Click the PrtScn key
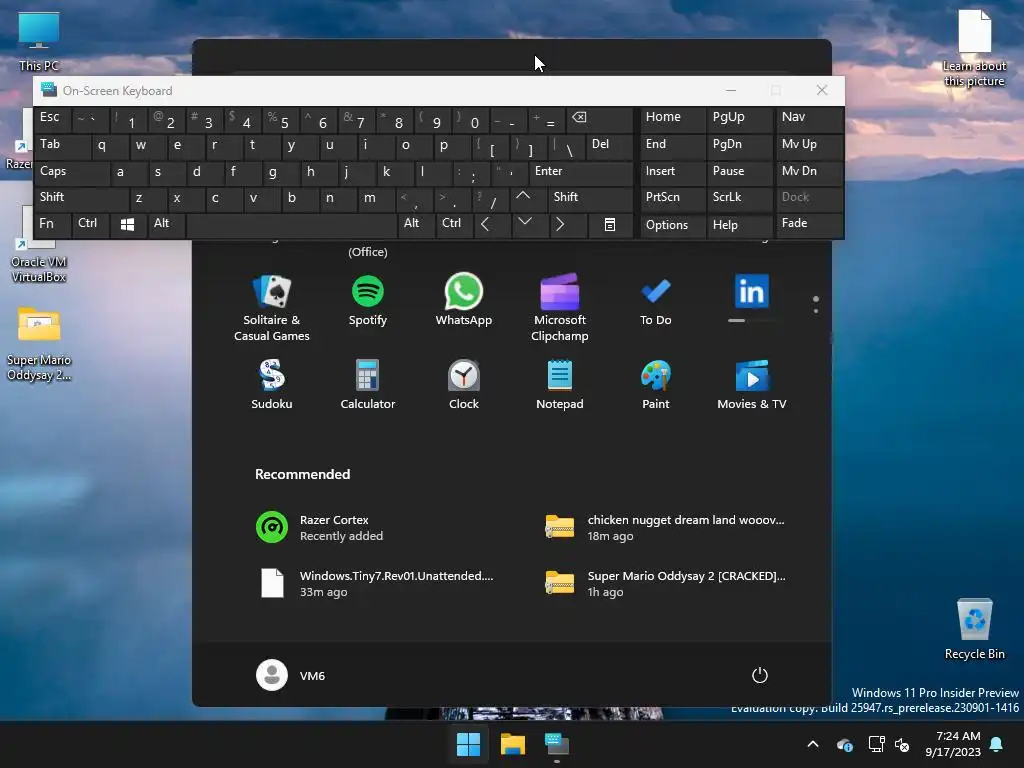1024x768 pixels. [672, 199]
